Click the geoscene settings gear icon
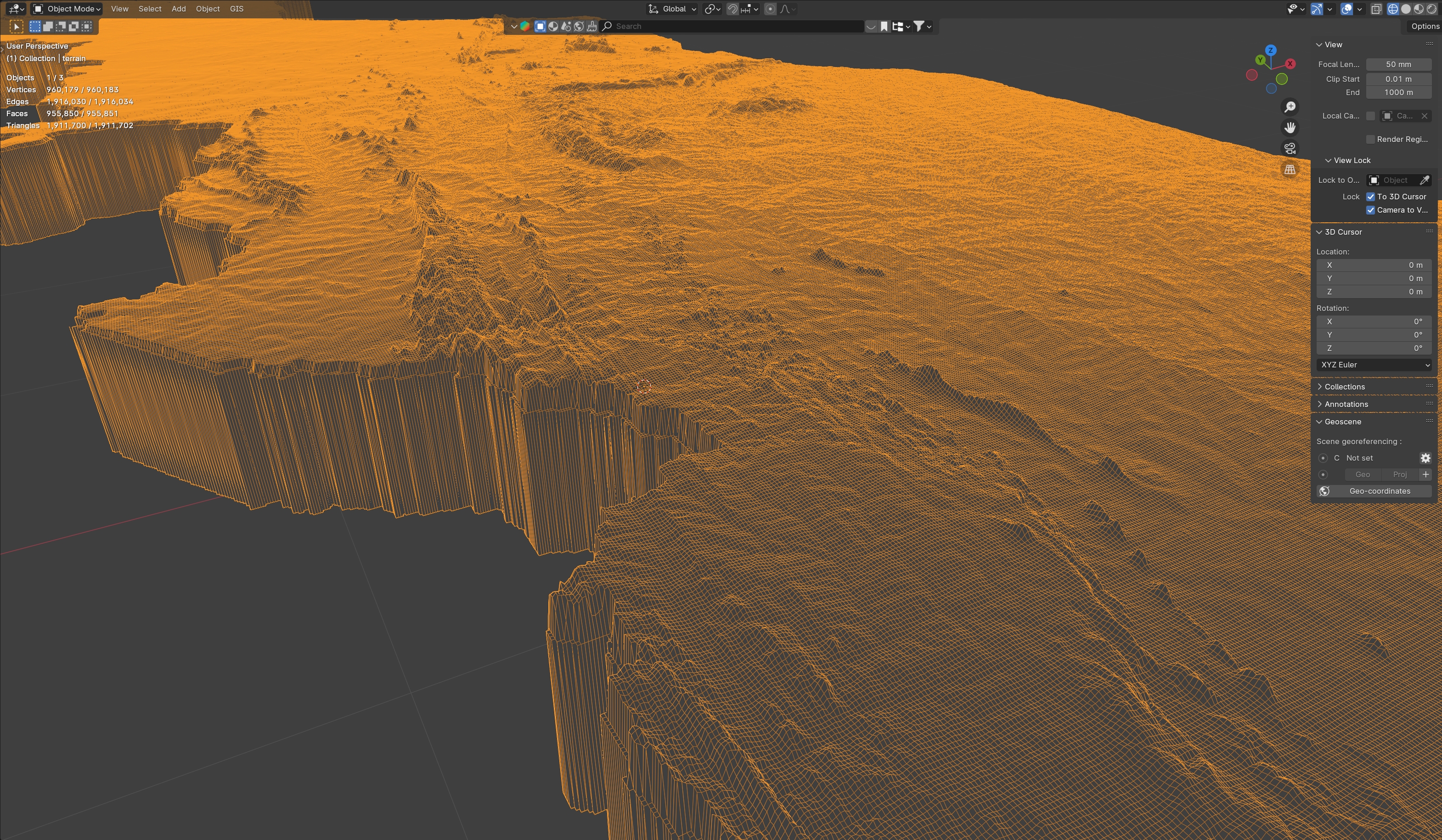The image size is (1442, 840). point(1425,458)
